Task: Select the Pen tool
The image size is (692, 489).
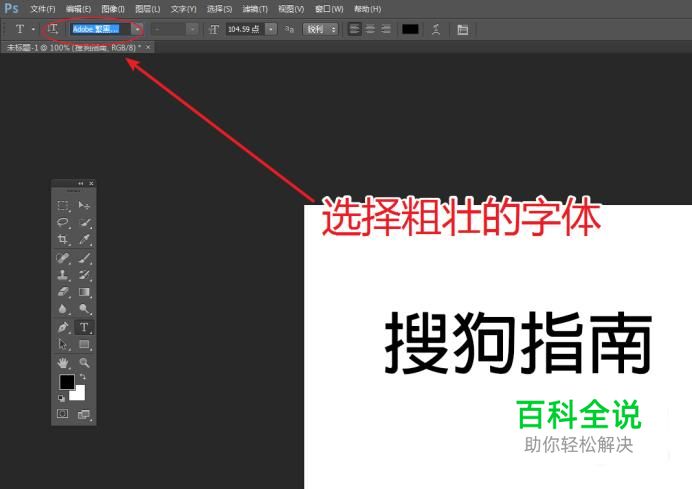Action: point(63,327)
